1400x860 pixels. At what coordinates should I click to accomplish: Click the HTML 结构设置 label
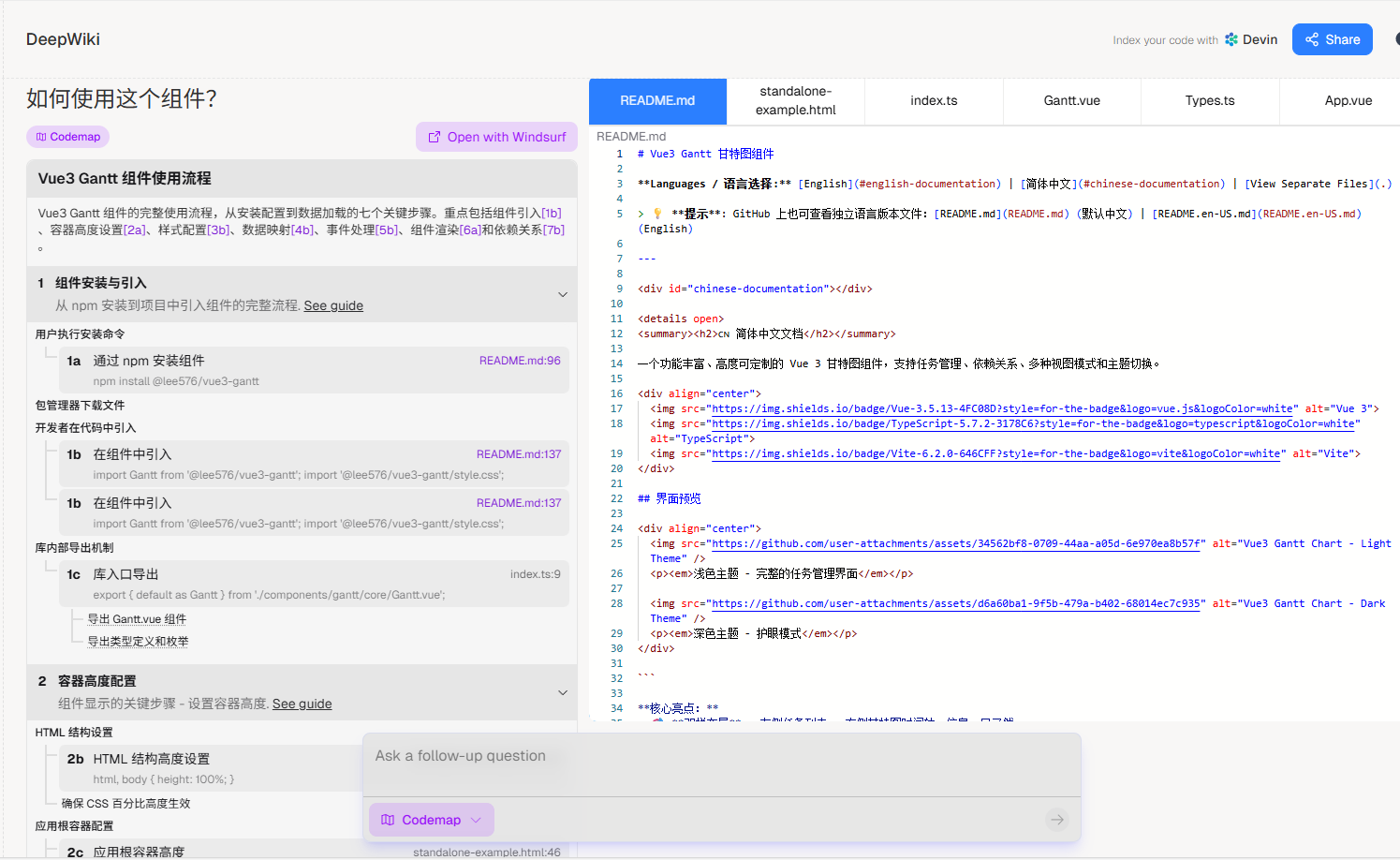coord(74,733)
